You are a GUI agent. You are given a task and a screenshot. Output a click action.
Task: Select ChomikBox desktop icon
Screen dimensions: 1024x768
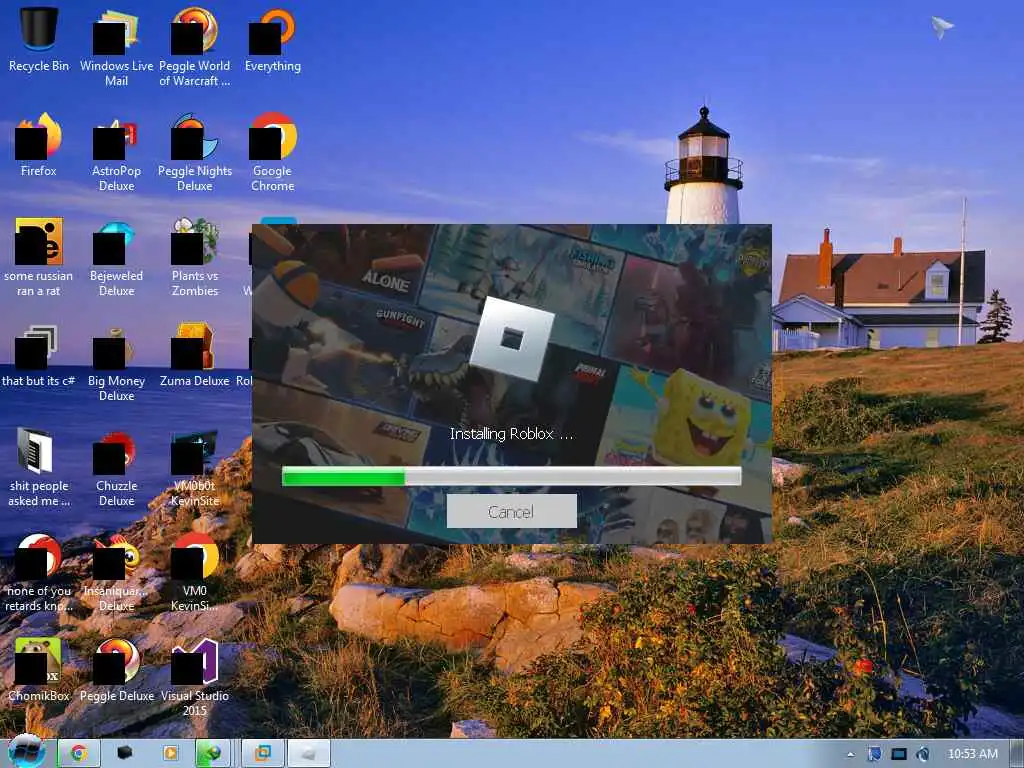pos(39,670)
